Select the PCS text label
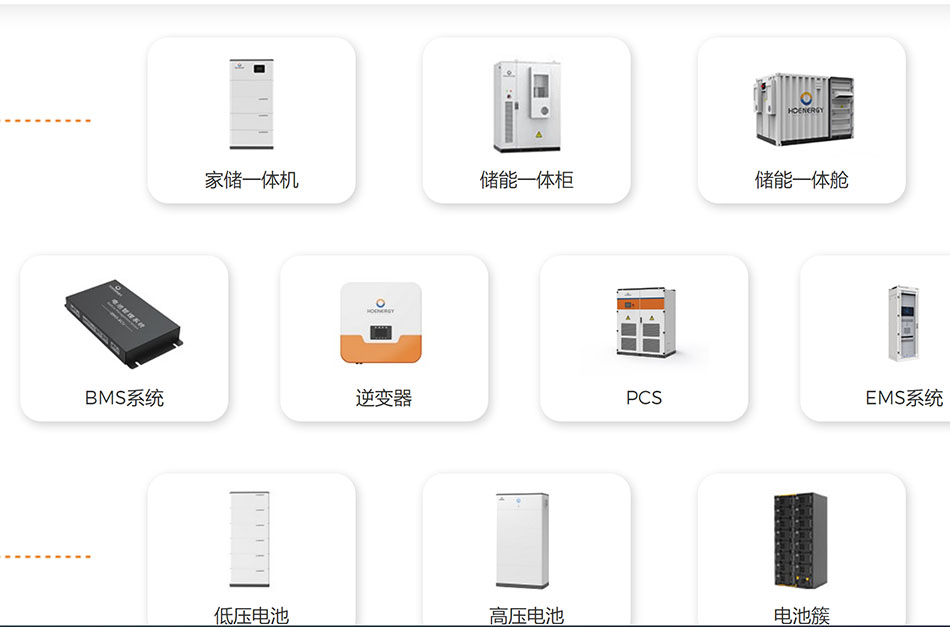 point(644,398)
